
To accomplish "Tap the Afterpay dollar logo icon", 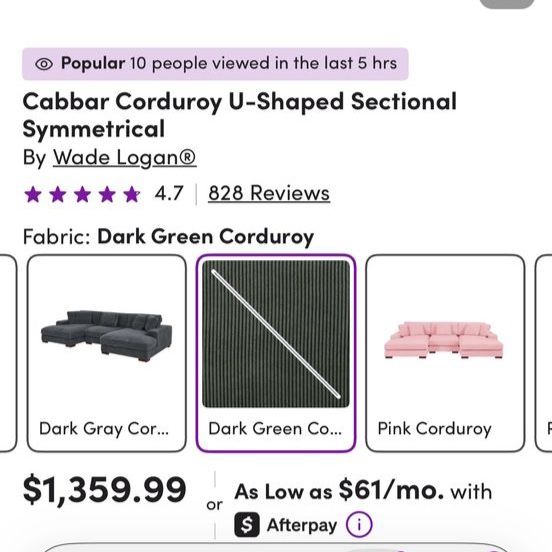I will point(247,525).
